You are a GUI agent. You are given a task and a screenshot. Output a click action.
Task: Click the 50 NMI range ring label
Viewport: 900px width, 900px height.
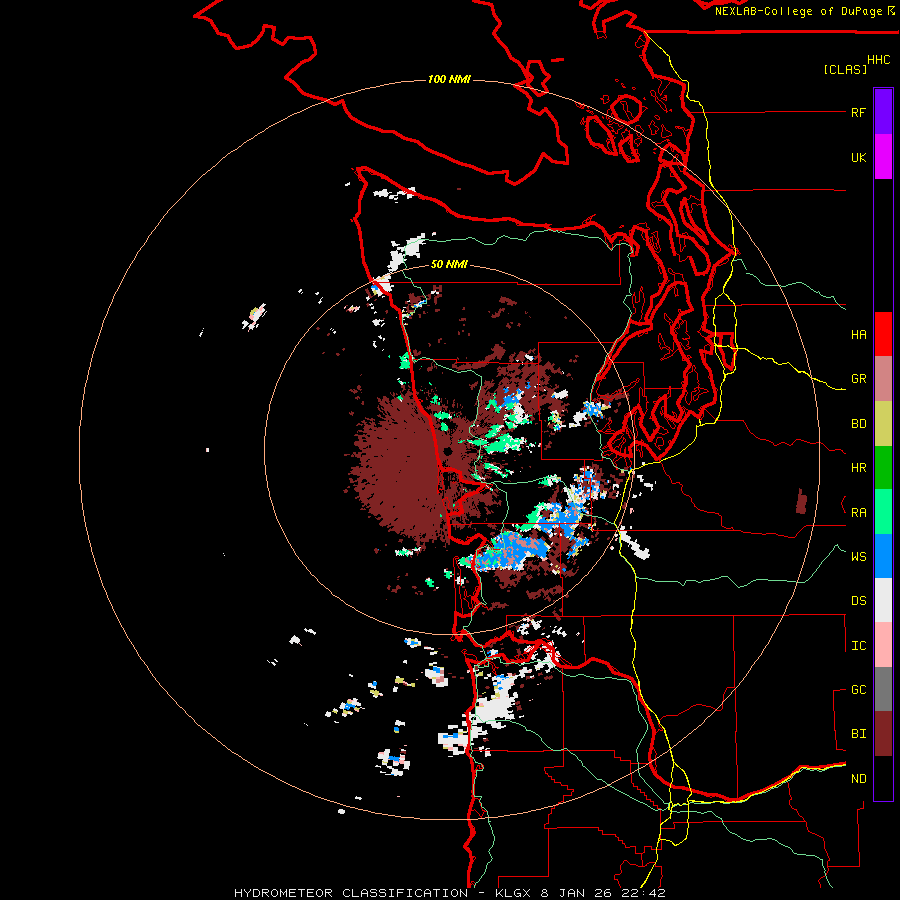click(x=449, y=264)
